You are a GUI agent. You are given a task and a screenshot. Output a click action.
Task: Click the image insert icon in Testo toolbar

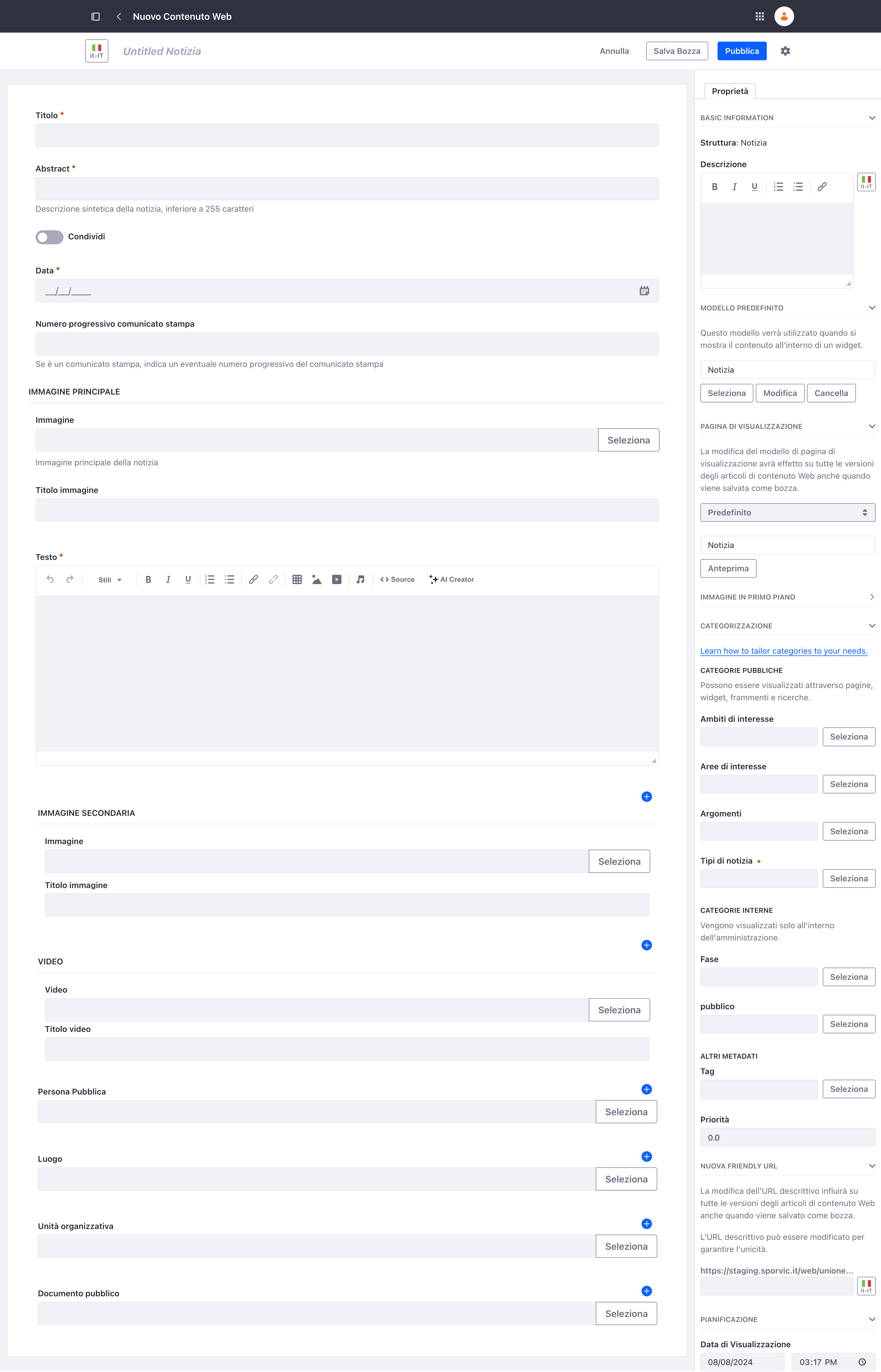tap(316, 580)
